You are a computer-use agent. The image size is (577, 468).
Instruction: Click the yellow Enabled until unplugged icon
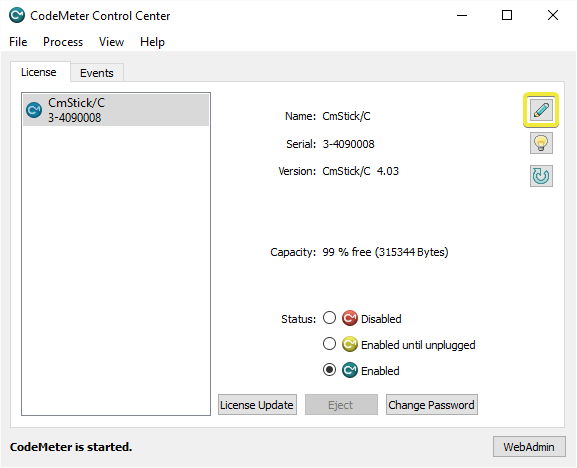point(350,344)
